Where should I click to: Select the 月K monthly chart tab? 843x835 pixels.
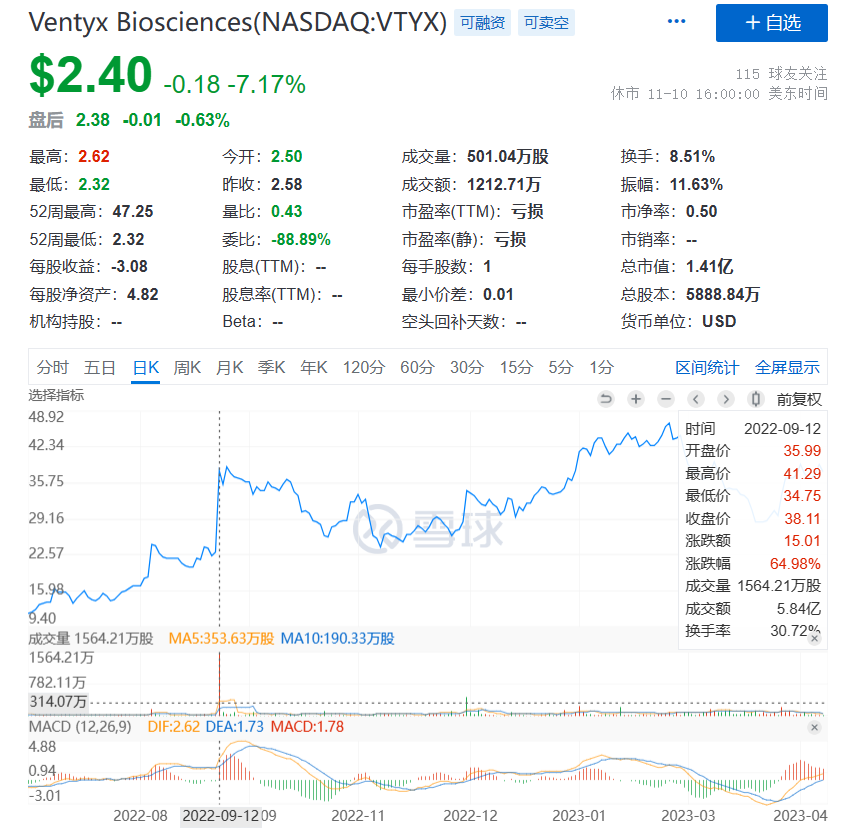click(230, 367)
